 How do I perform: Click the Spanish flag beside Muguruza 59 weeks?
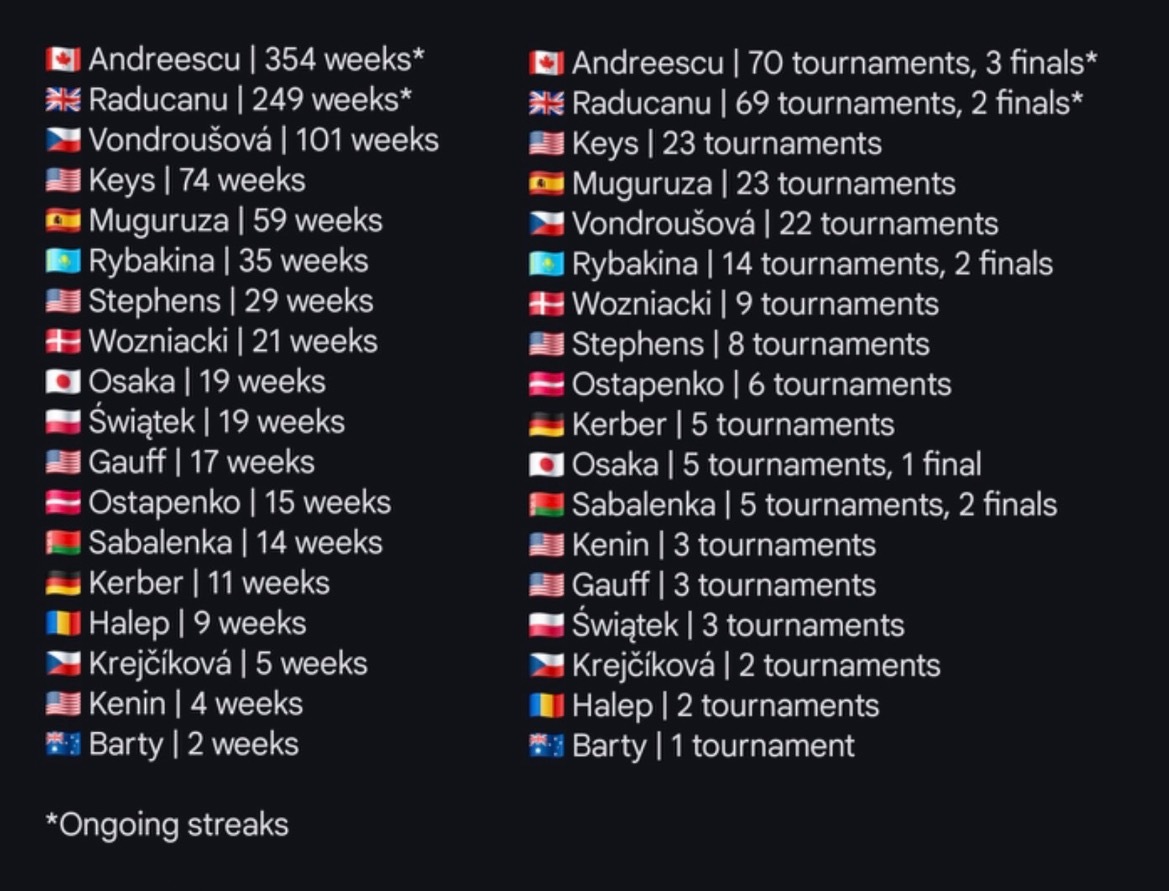(63, 221)
